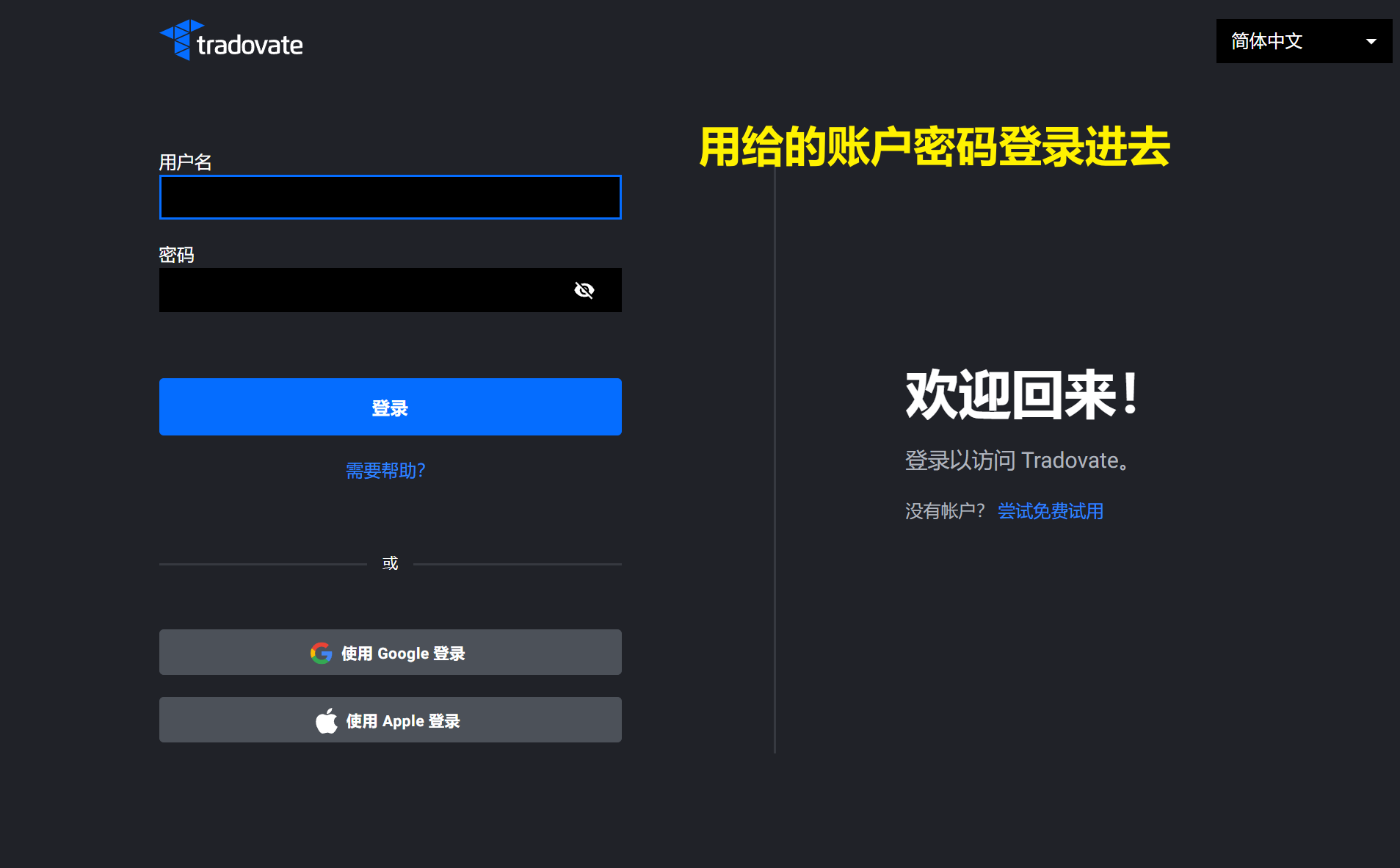
Task: Focus the 密码 input field
Action: [x=360, y=290]
